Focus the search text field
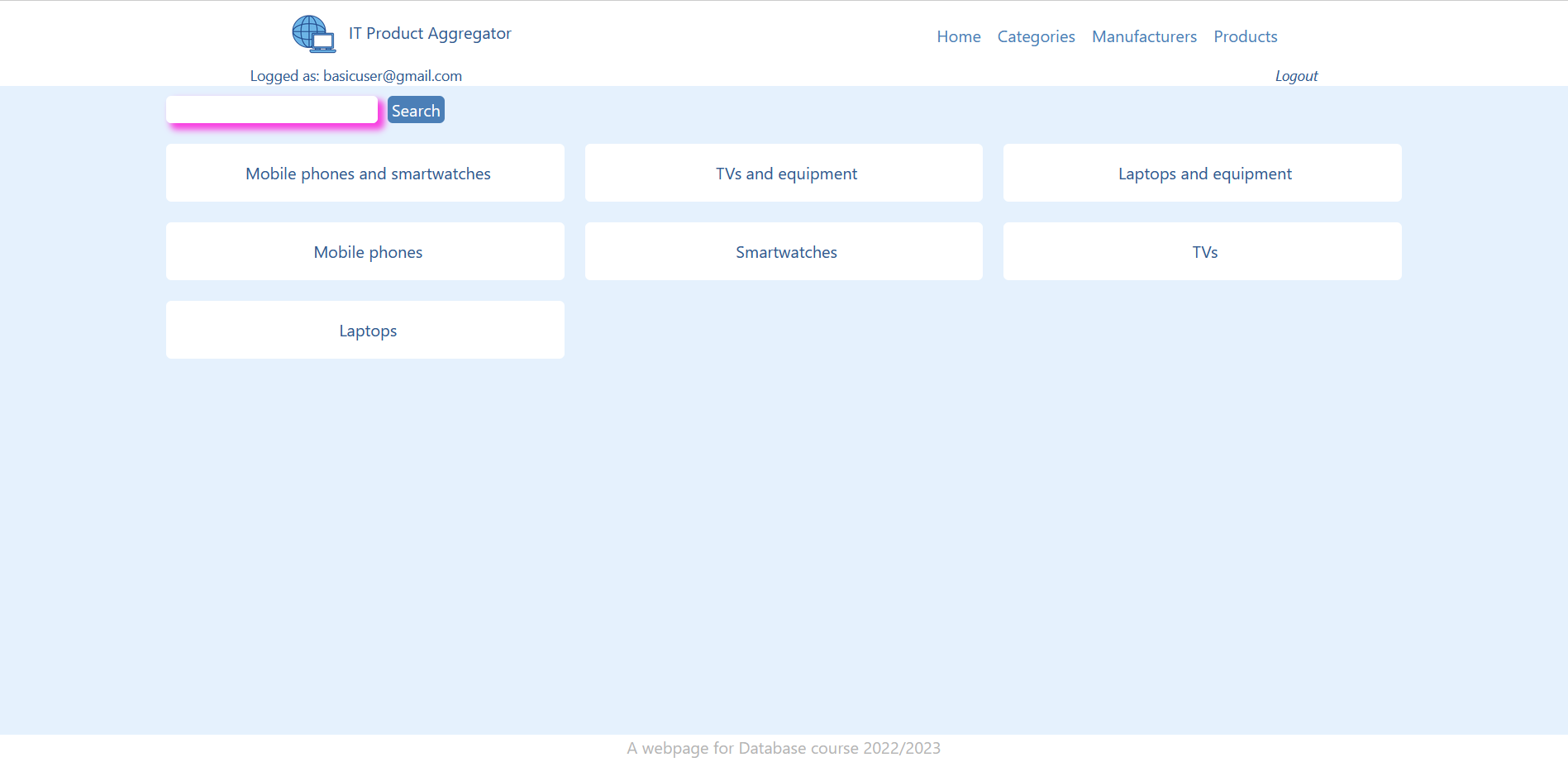The width and height of the screenshot is (1568, 762). [x=272, y=110]
